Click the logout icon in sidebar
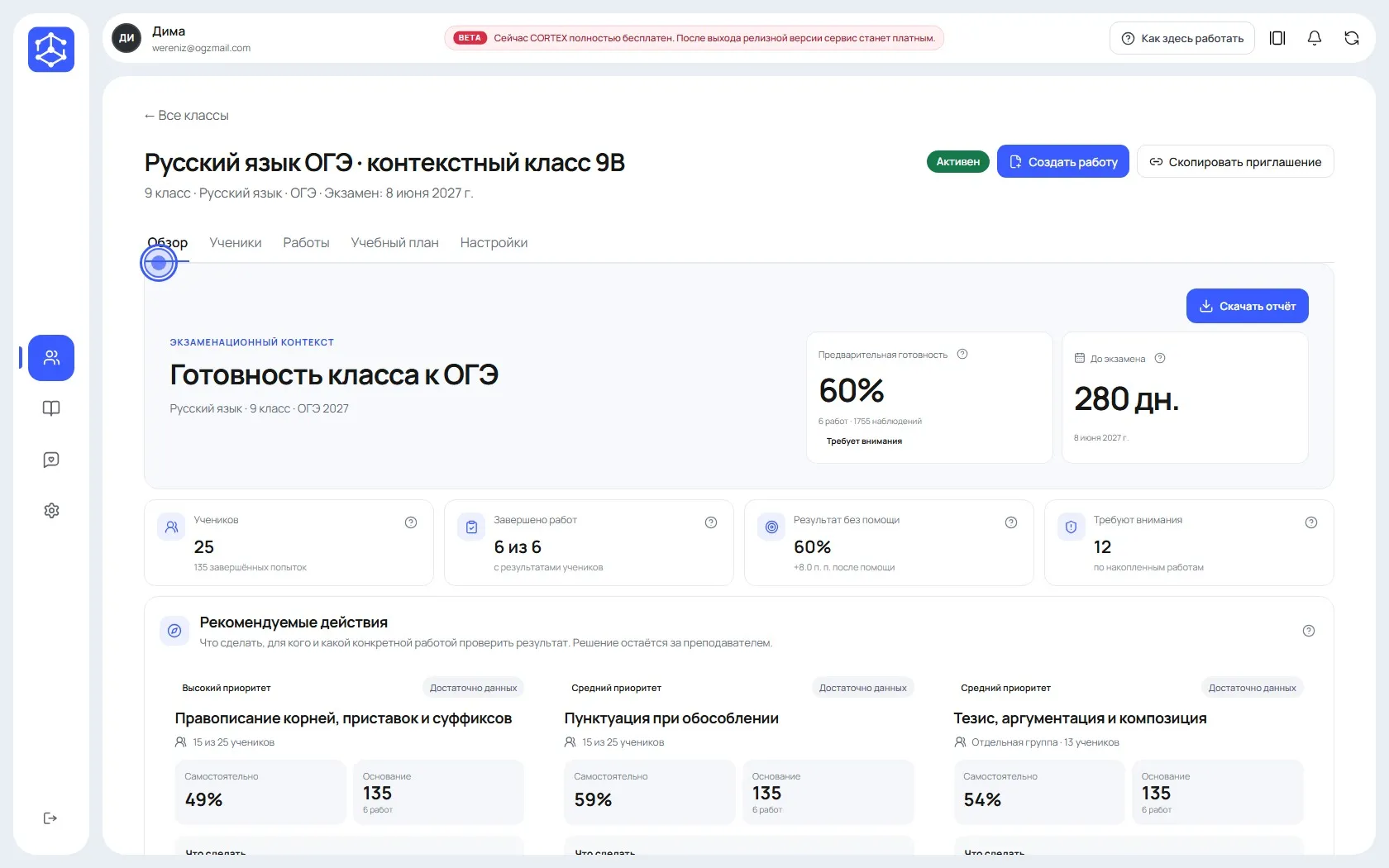 pos(50,818)
